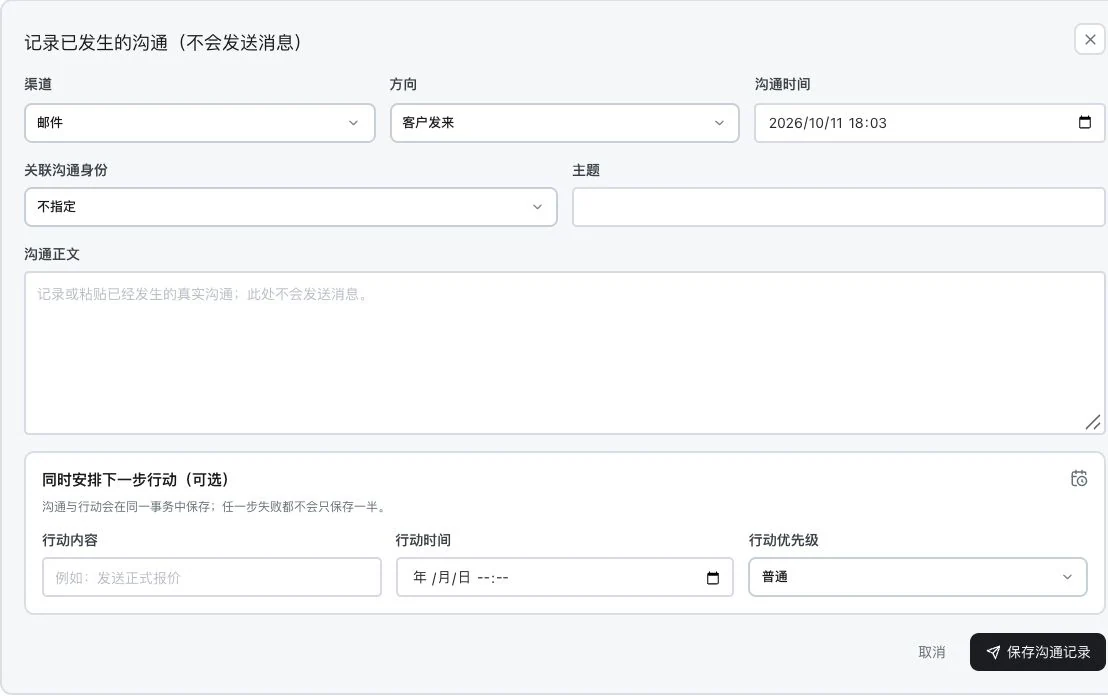
Task: Click the 沟通正文 label
Action: 52,254
